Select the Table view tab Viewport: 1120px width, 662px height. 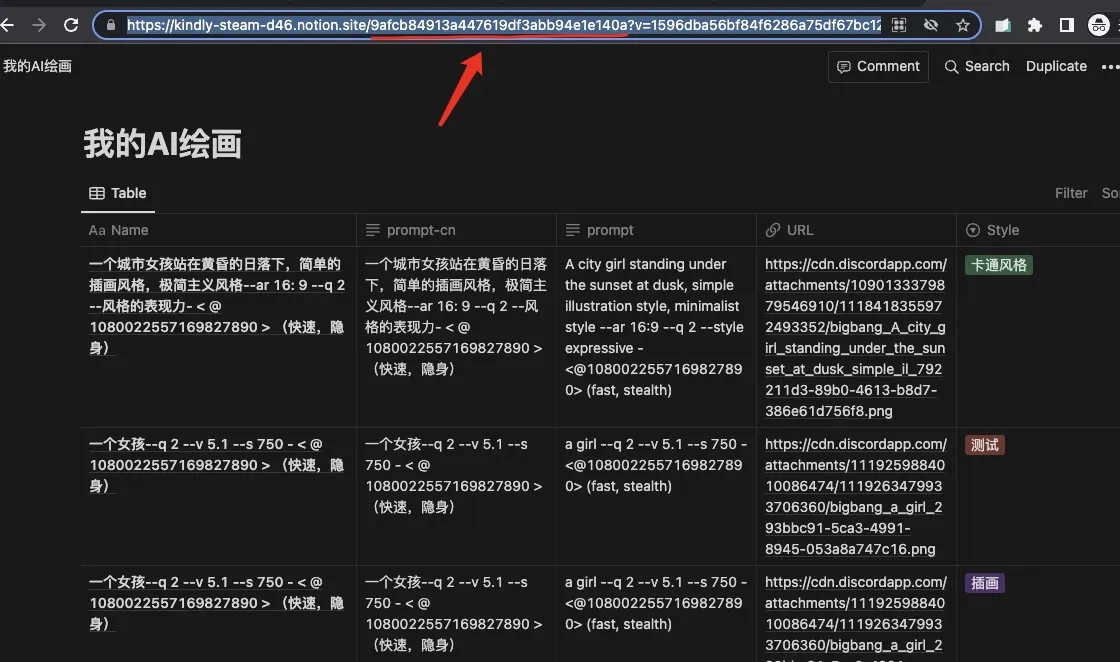[118, 193]
